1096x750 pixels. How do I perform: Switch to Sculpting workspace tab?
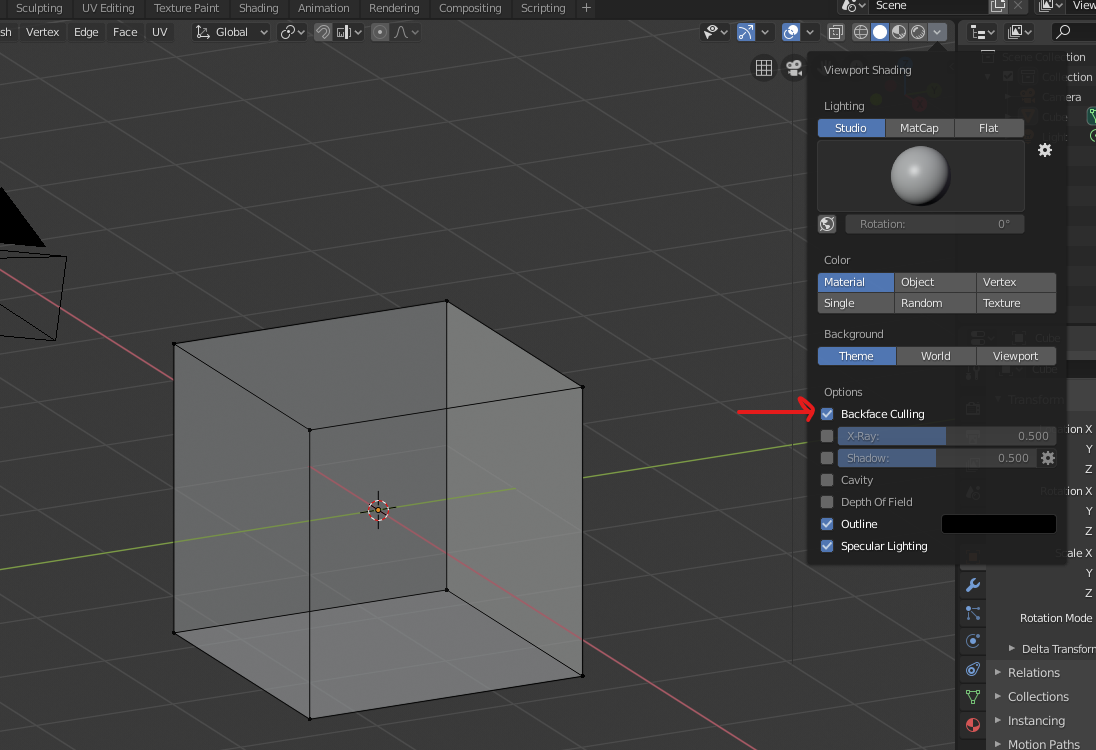[39, 8]
